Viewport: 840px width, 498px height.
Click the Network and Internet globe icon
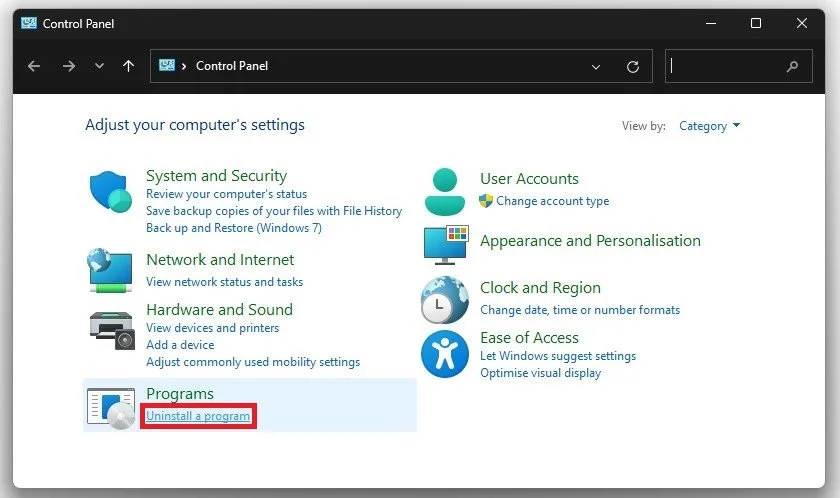tap(110, 270)
